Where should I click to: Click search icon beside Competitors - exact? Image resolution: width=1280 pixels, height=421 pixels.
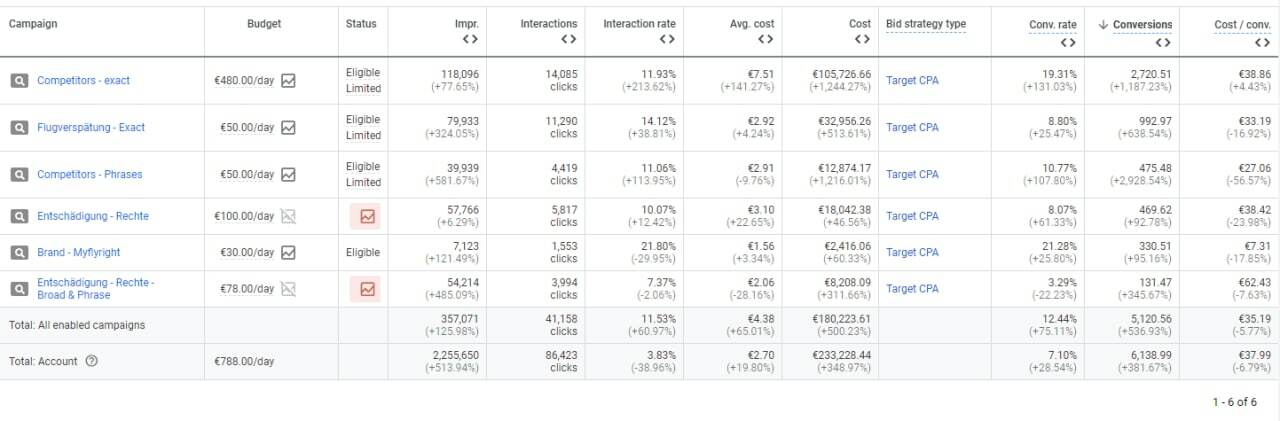point(20,81)
